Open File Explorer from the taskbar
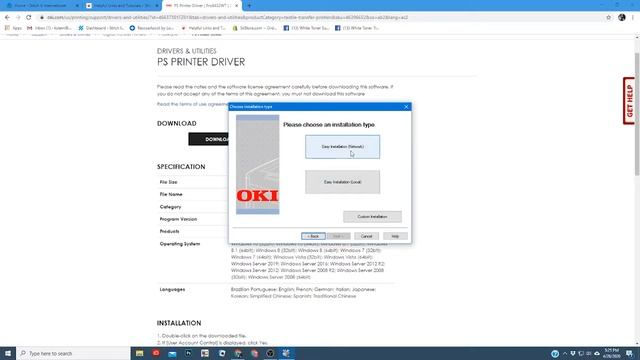640x360 pixels. 140,353
